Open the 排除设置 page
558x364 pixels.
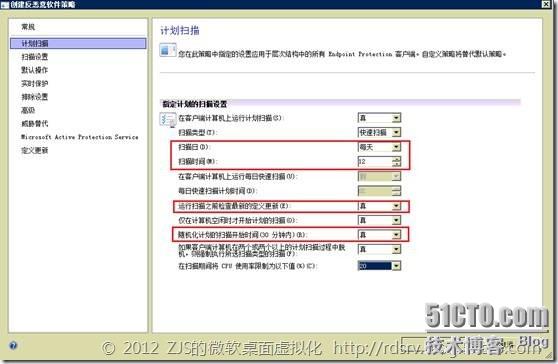point(35,97)
